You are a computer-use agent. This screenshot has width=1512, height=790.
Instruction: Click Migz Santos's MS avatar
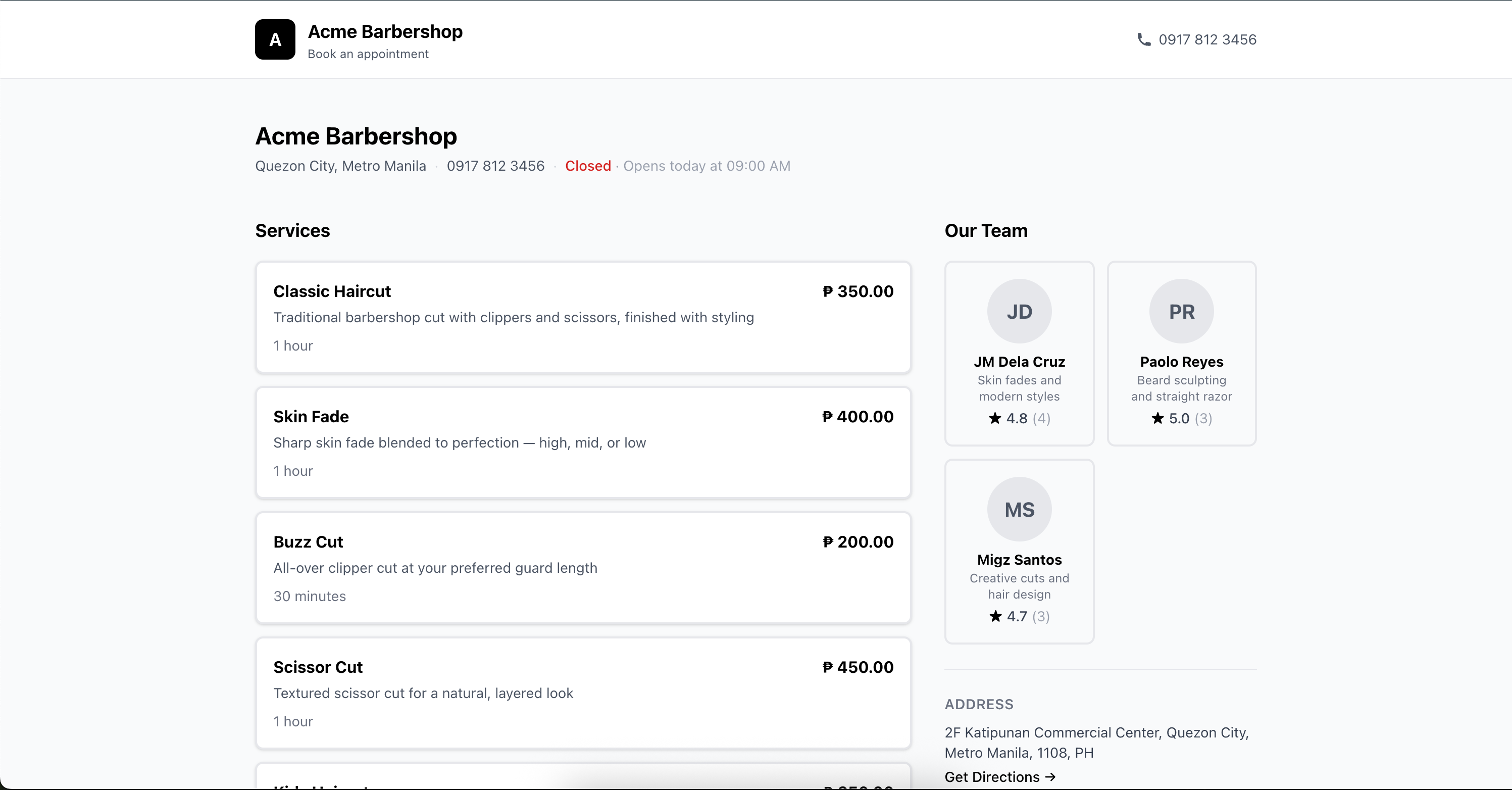point(1019,510)
